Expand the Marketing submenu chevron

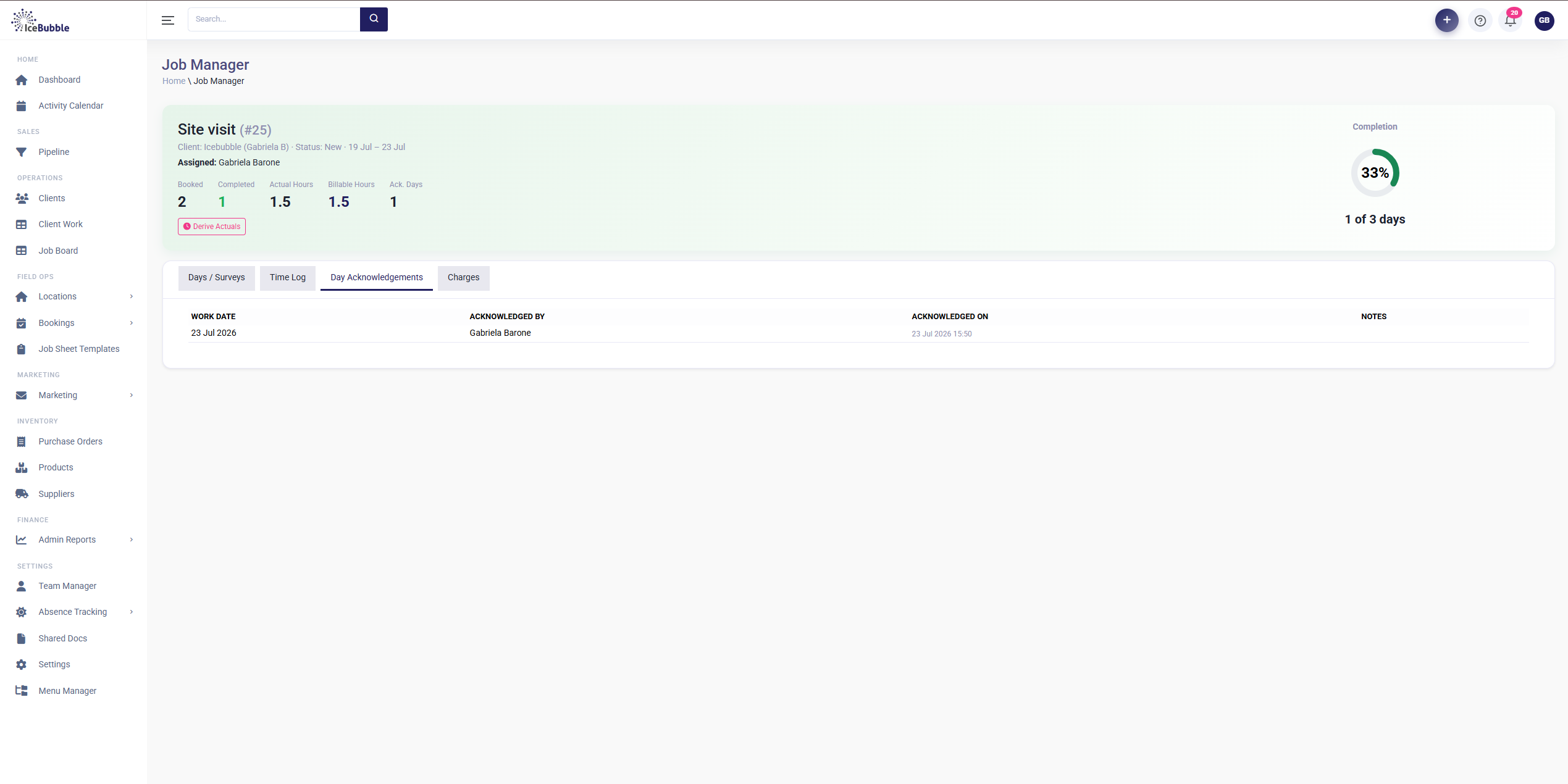click(x=132, y=395)
